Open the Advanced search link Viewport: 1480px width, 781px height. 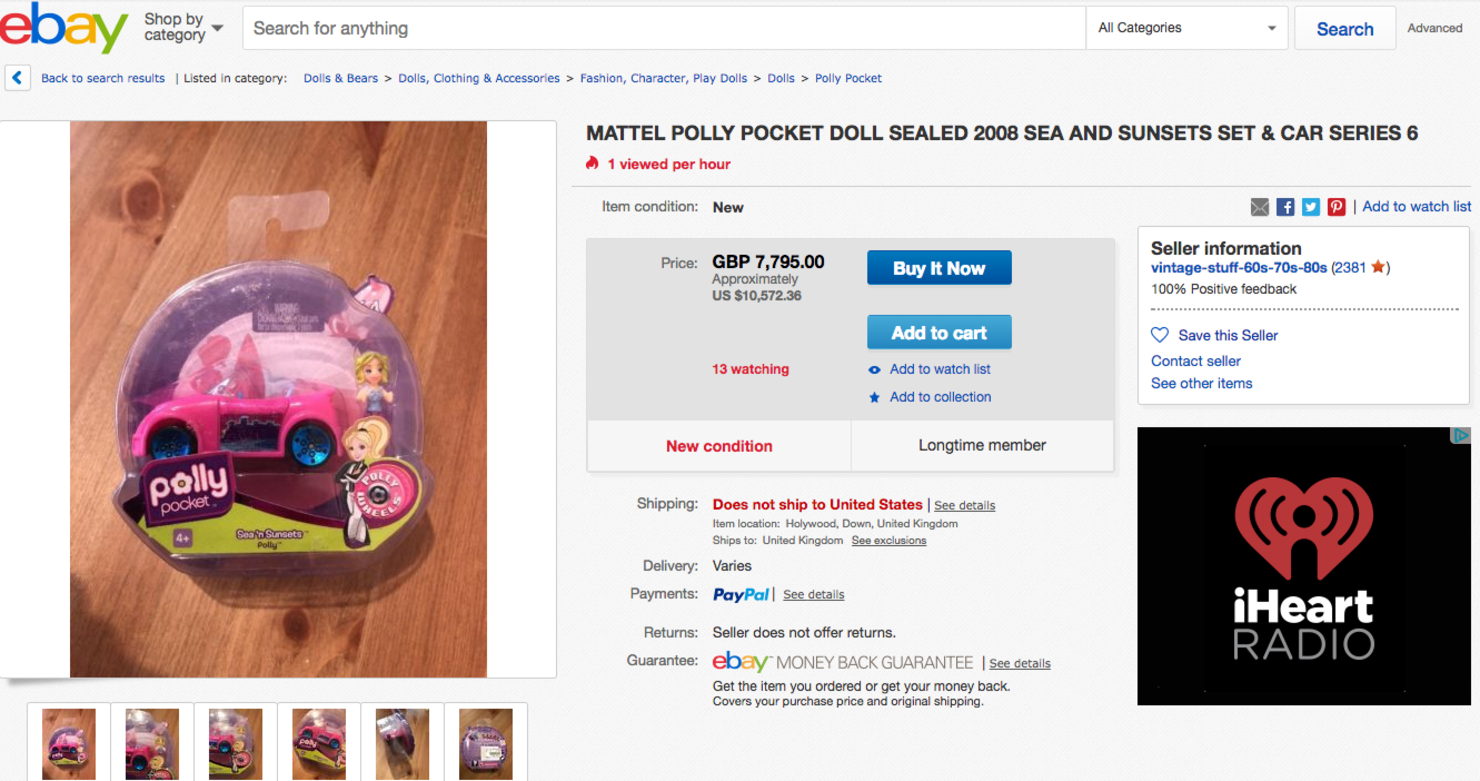pos(1434,28)
